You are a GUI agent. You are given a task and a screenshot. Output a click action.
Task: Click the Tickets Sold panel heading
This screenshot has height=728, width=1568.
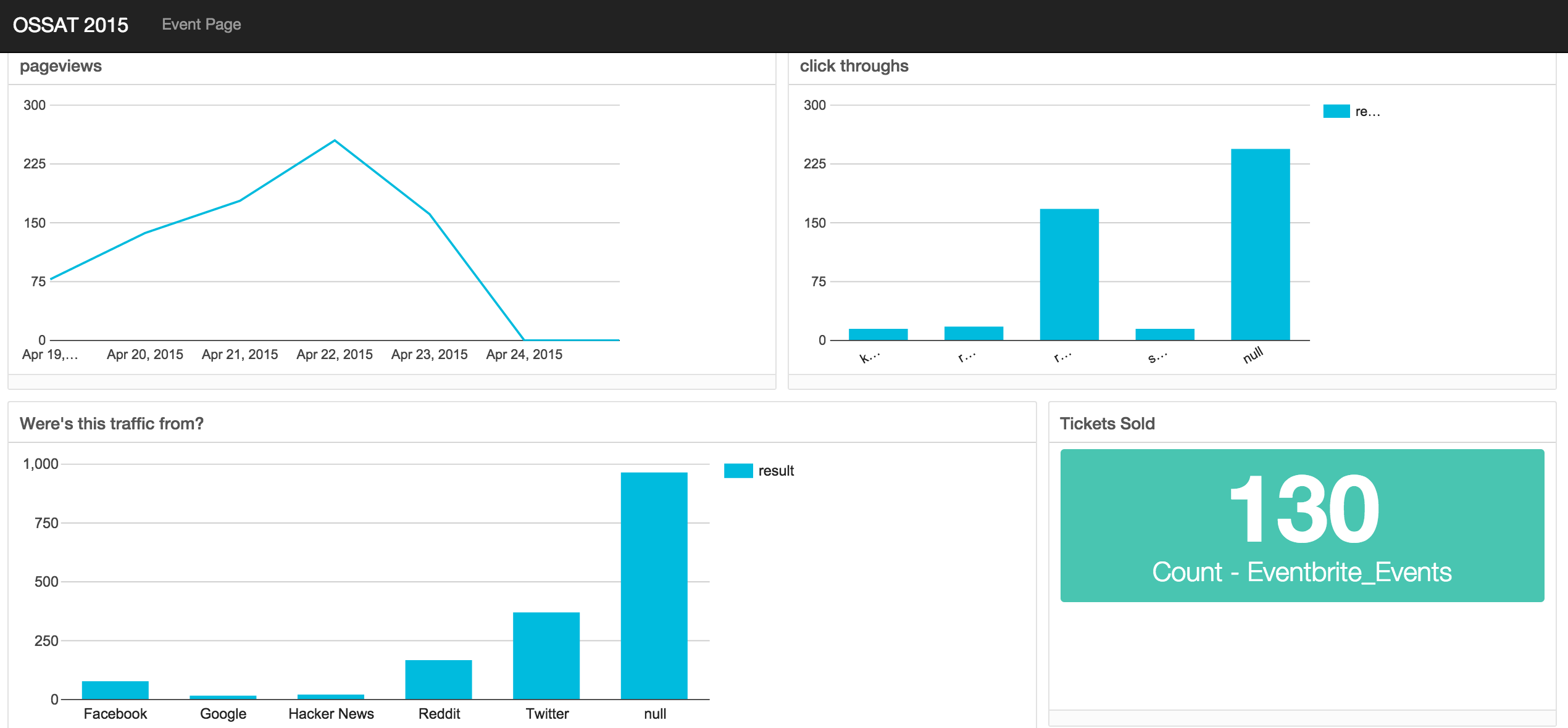pos(1107,424)
